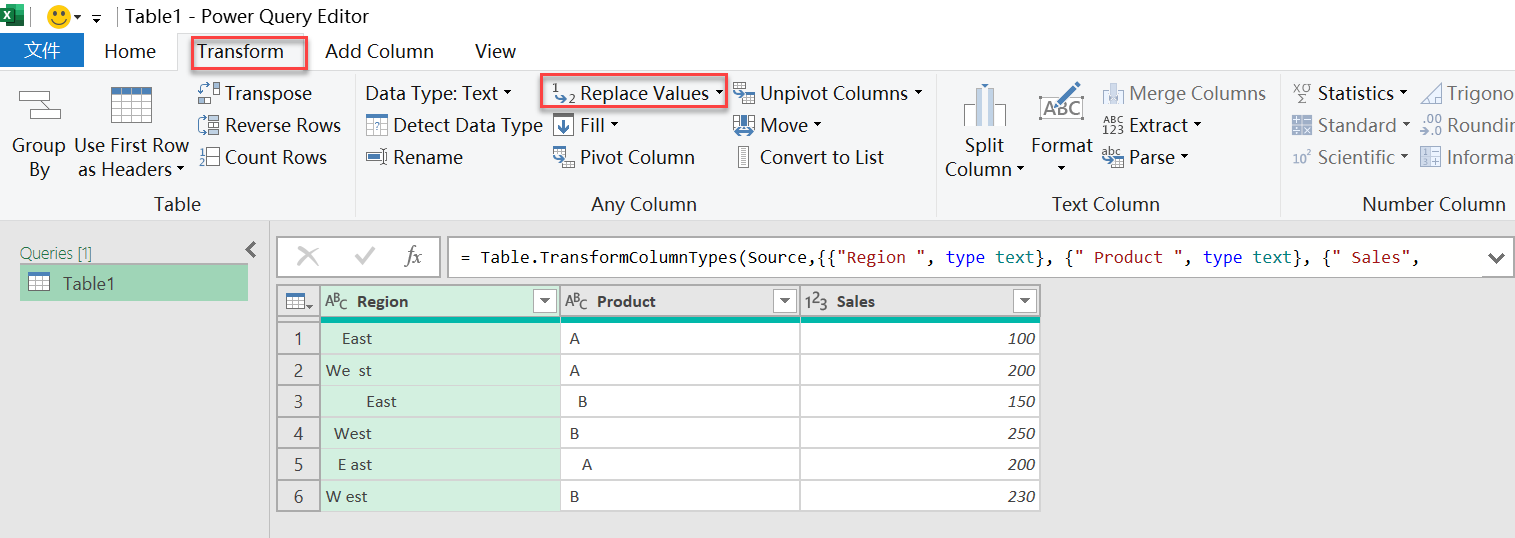Image resolution: width=1515 pixels, height=538 pixels.
Task: Open the View ribbon tab
Action: click(x=495, y=51)
